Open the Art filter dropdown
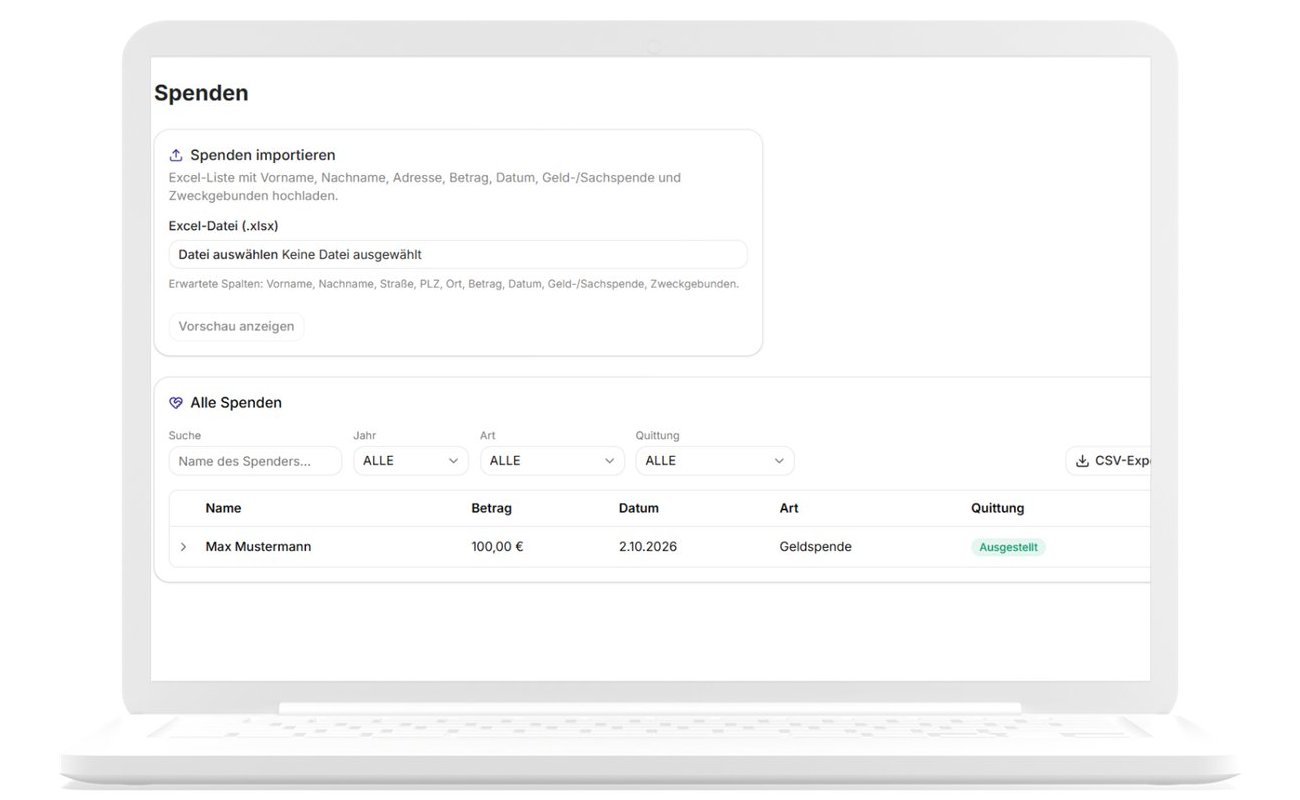The width and height of the screenshot is (1300, 800). (x=552, y=461)
